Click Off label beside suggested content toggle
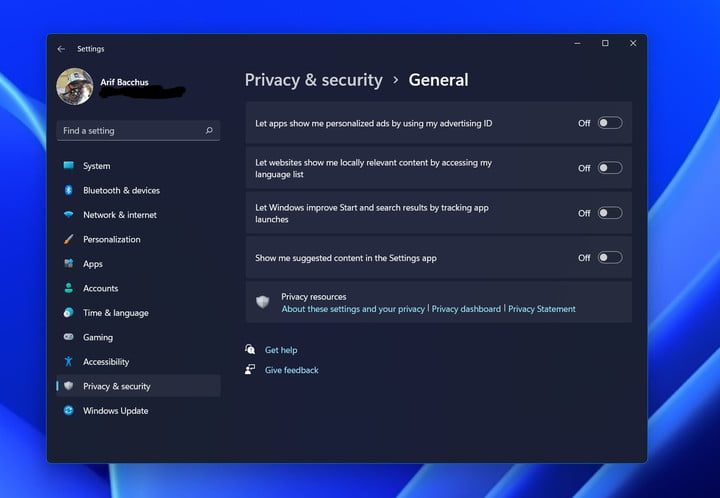The width and height of the screenshot is (720, 498). pyautogui.click(x=584, y=258)
